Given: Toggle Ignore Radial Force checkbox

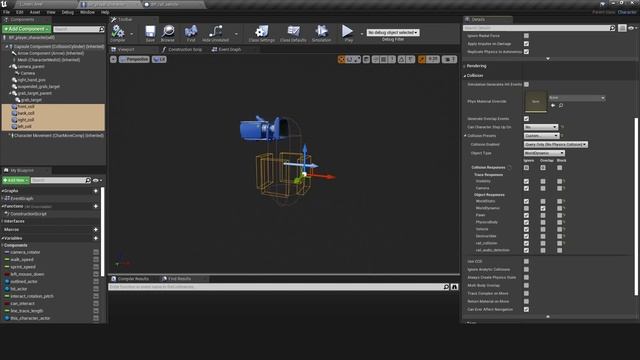Looking at the screenshot, I should click(526, 36).
